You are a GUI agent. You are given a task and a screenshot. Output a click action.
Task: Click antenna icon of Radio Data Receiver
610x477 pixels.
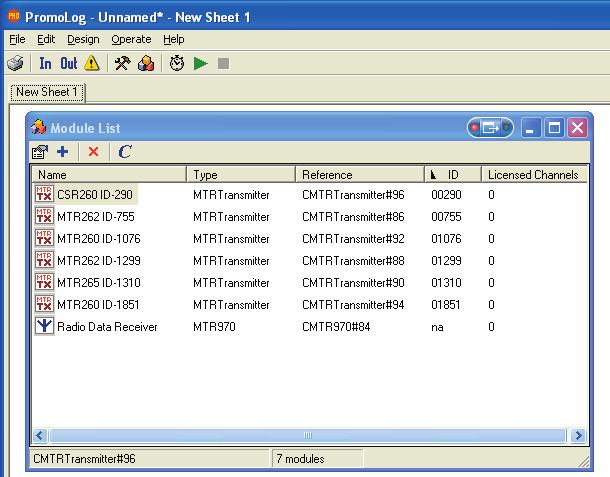coord(44,326)
